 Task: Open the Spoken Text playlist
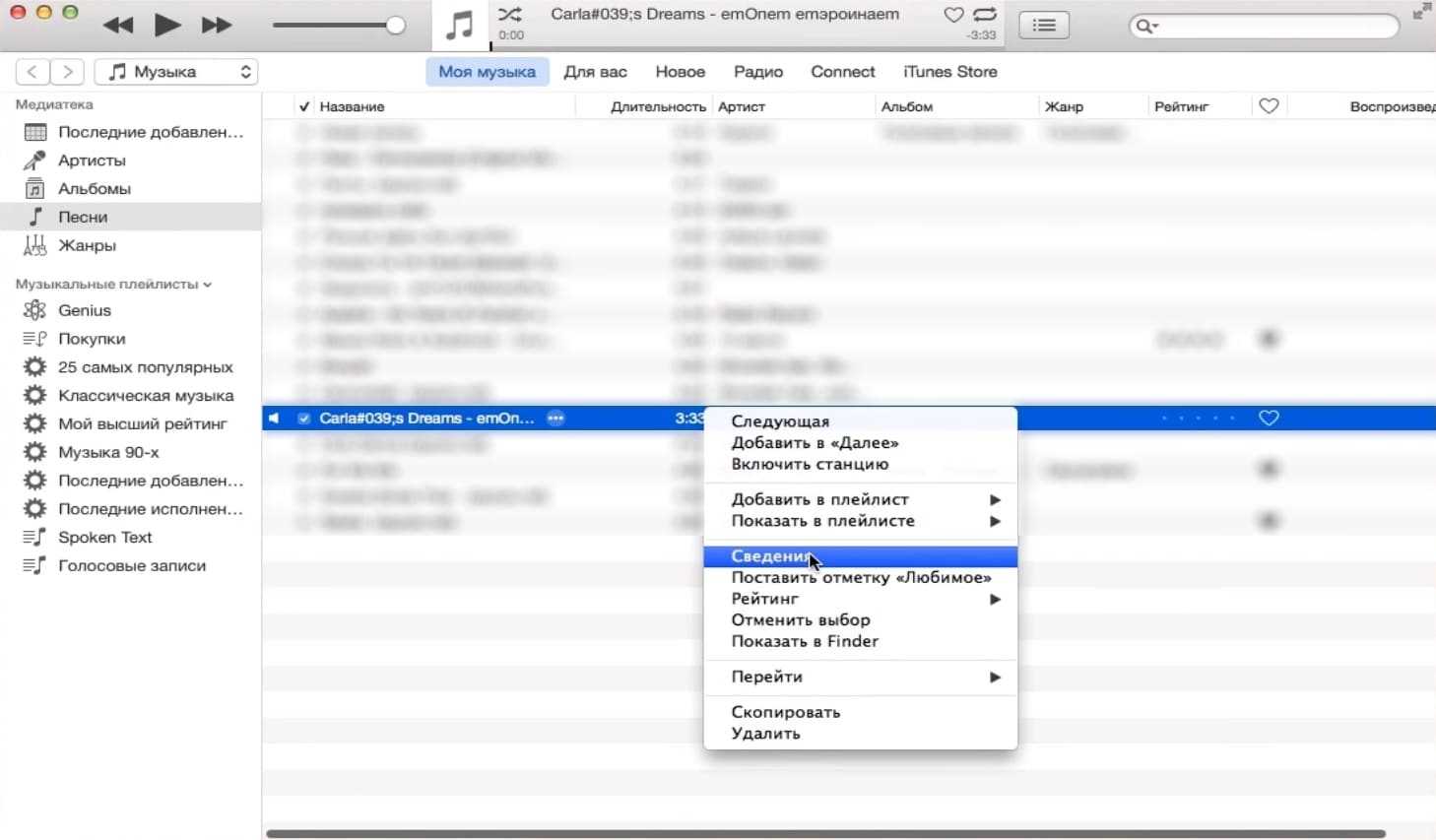131,538
